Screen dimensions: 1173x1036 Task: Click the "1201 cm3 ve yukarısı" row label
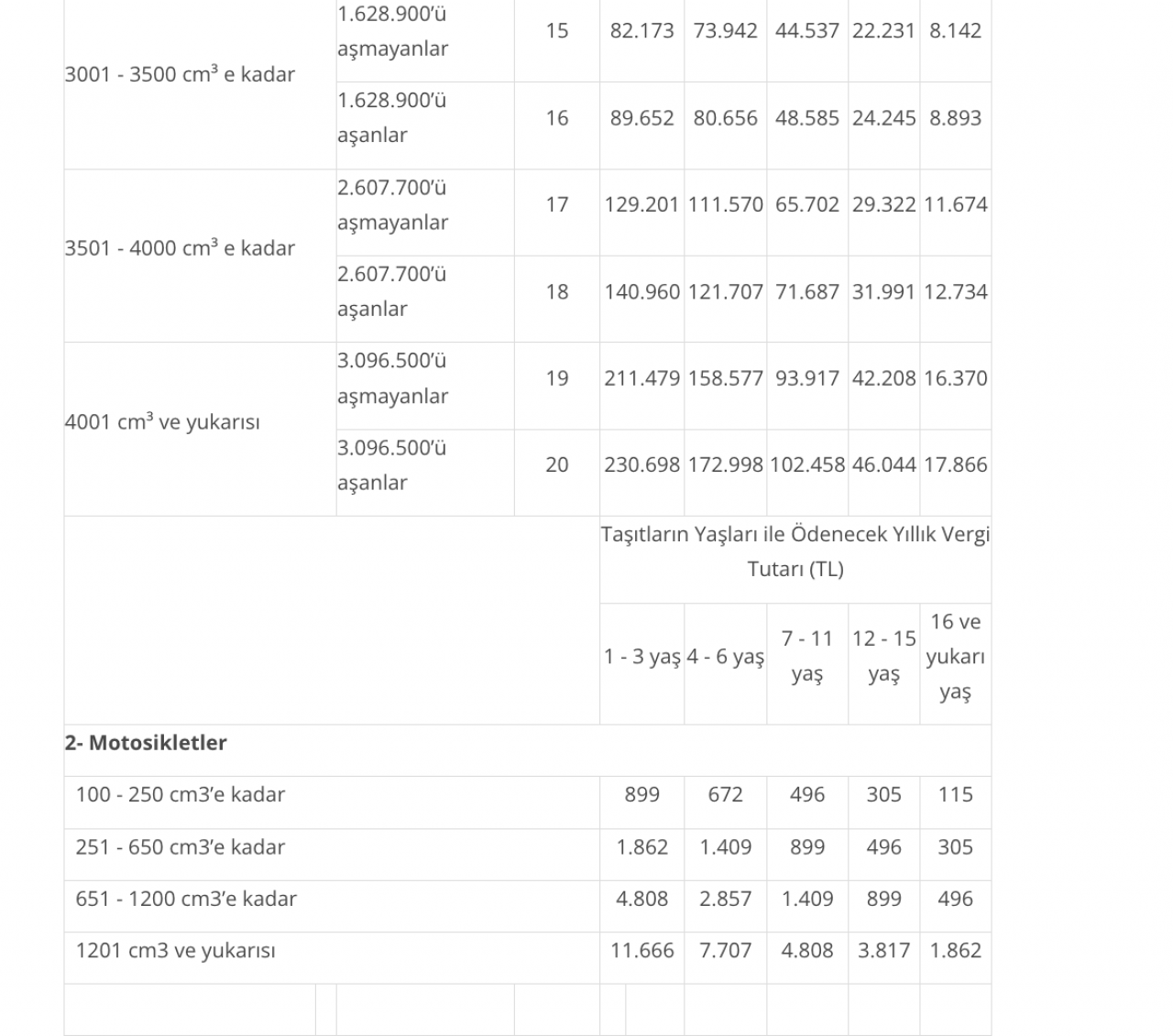[x=175, y=951]
